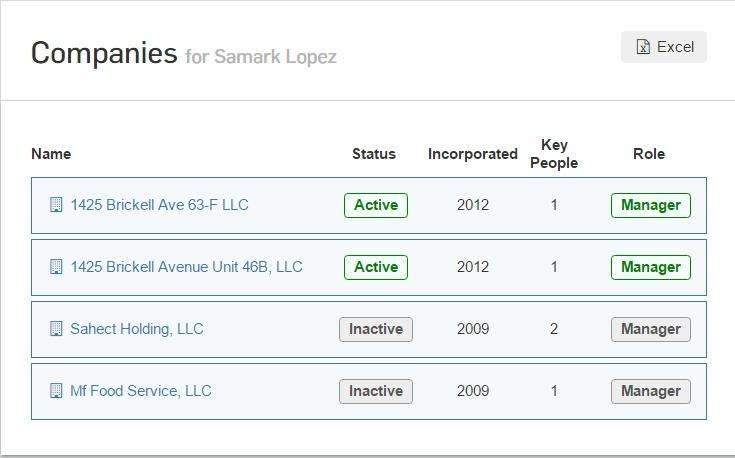
Task: Click the Excel export button
Action: coord(663,47)
